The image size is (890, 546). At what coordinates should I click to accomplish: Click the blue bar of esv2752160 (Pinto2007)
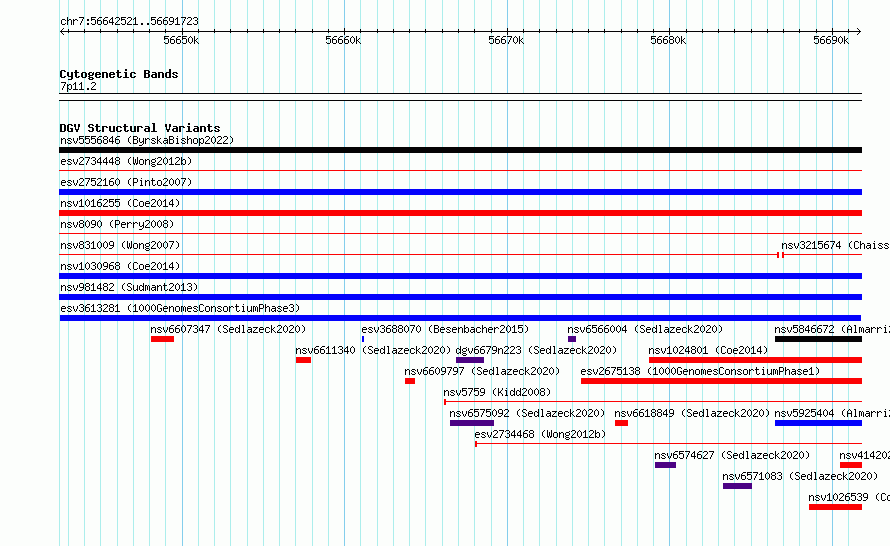(x=460, y=192)
